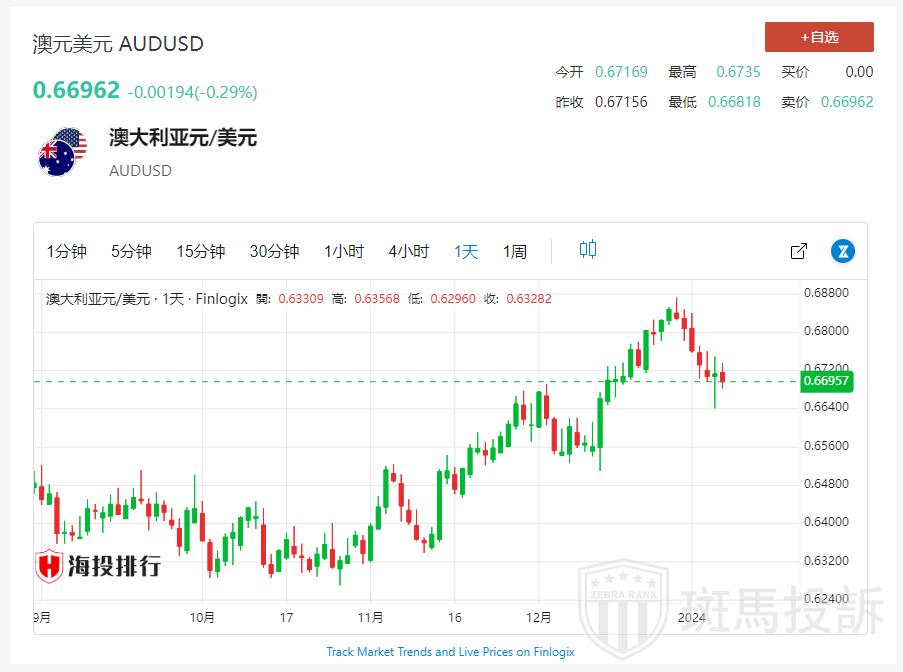Select the active 1天 timeframe
Viewport: 903px width, 672px height.
pos(466,252)
